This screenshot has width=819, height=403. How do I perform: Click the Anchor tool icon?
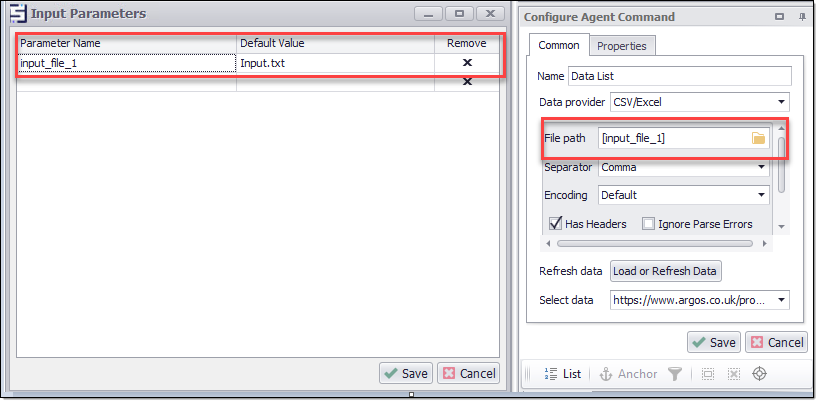[x=628, y=374]
